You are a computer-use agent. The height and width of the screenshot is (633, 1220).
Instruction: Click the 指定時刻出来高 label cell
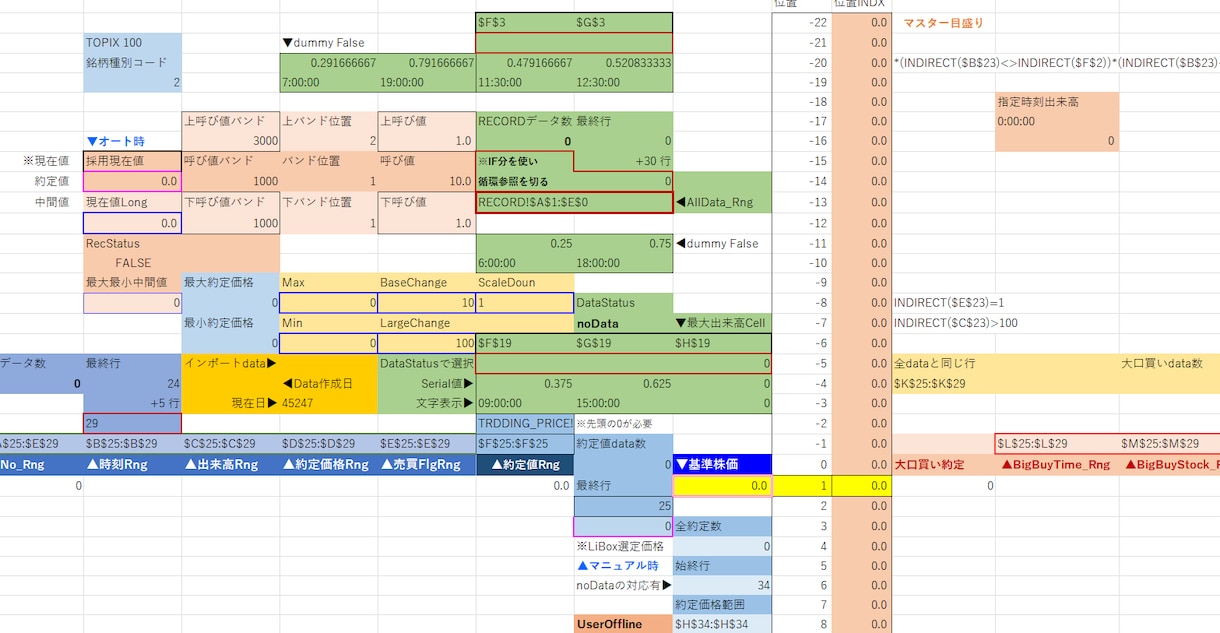point(1056,102)
